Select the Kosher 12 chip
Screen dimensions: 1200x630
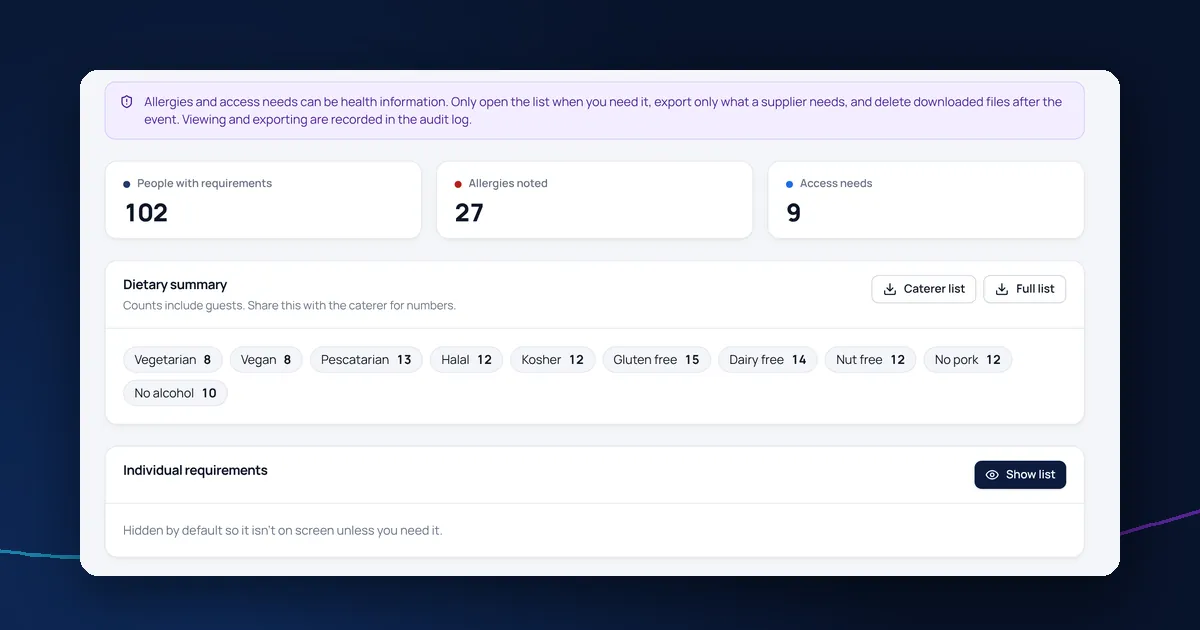[x=553, y=360]
